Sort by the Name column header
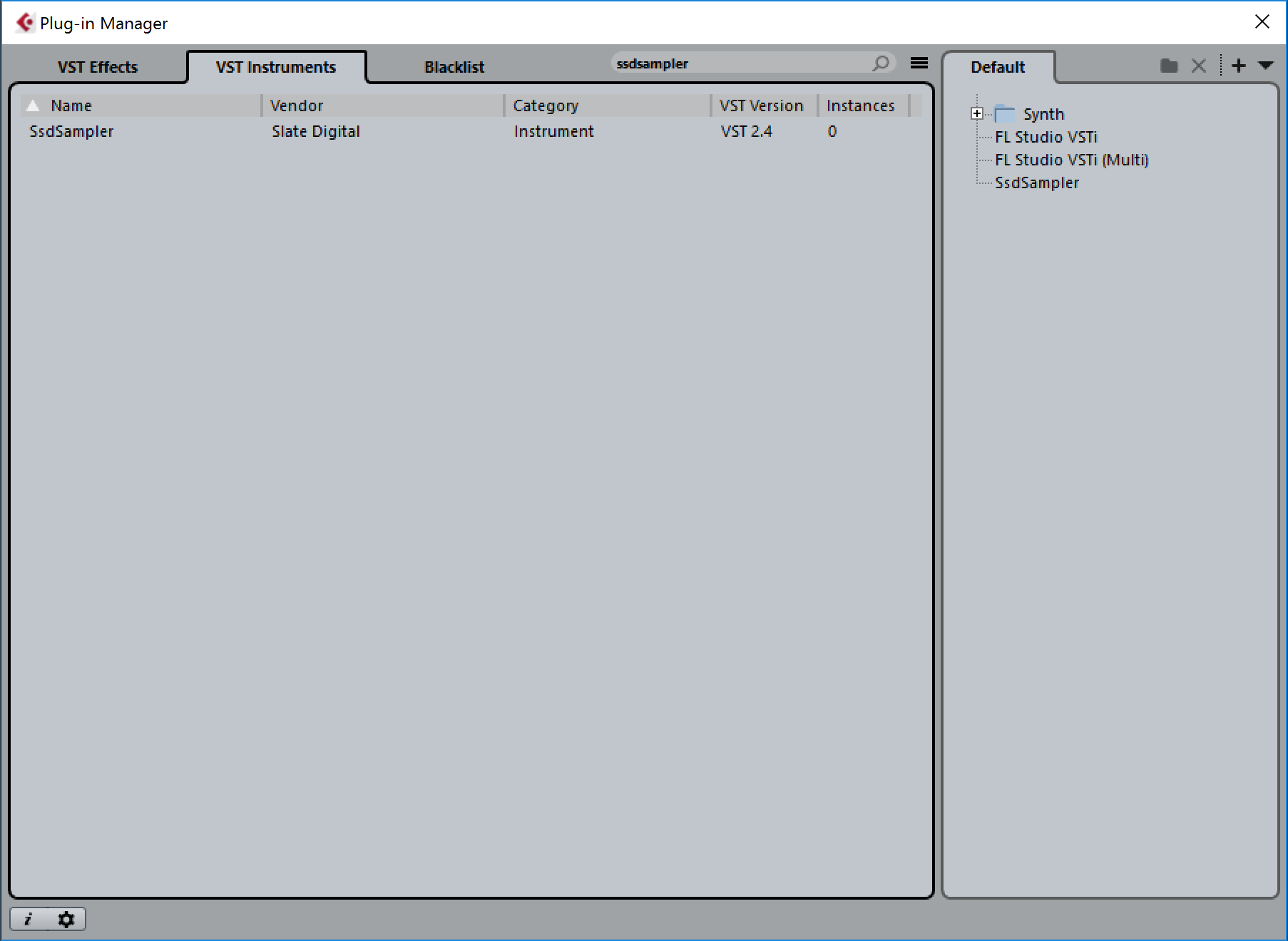This screenshot has height=941, width=1288. point(141,106)
